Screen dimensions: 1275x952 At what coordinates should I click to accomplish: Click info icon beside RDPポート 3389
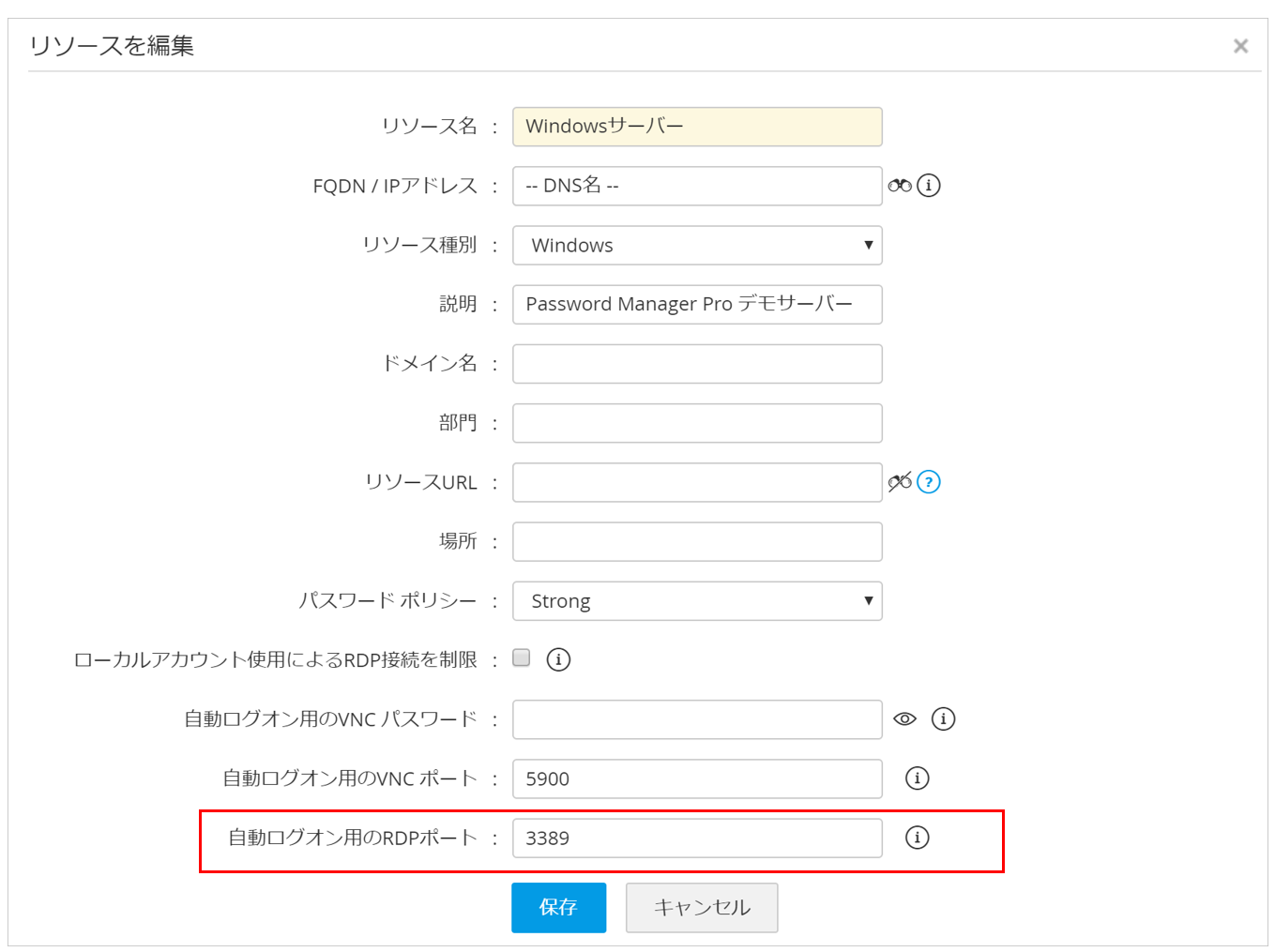[917, 838]
